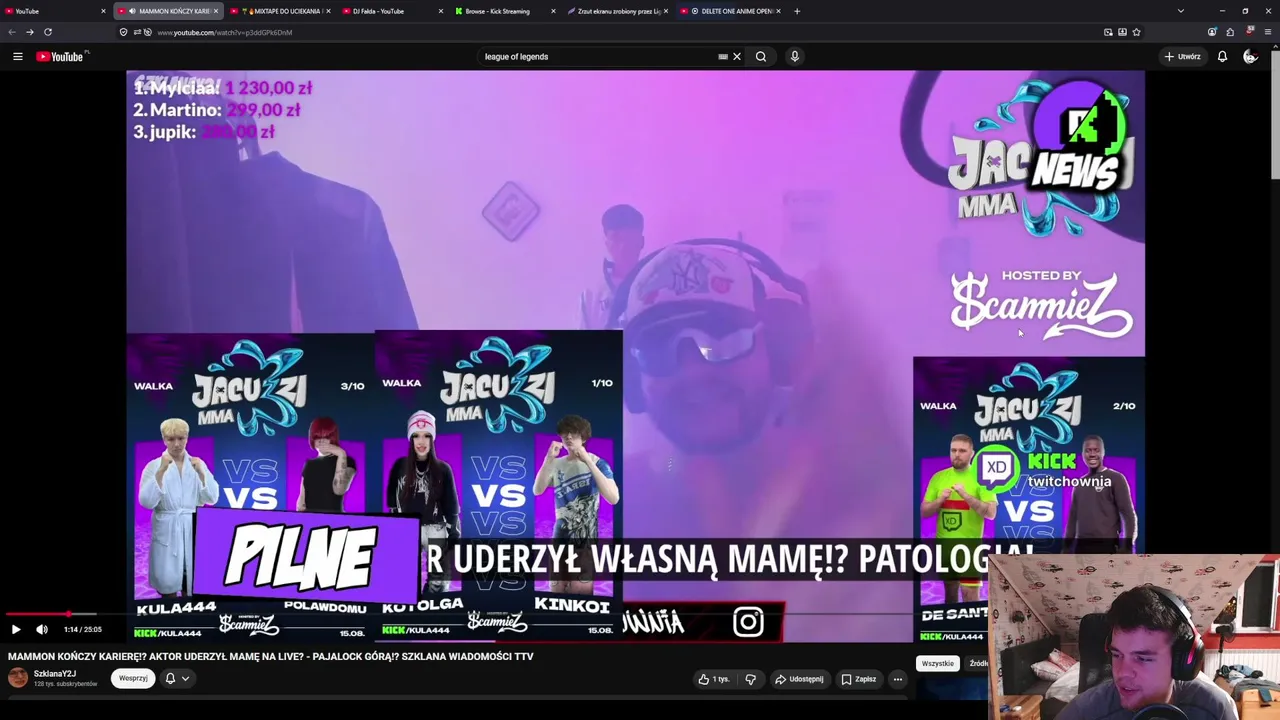Image resolution: width=1280 pixels, height=720 pixels.
Task: Open the three-dot more actions menu
Action: point(898,679)
